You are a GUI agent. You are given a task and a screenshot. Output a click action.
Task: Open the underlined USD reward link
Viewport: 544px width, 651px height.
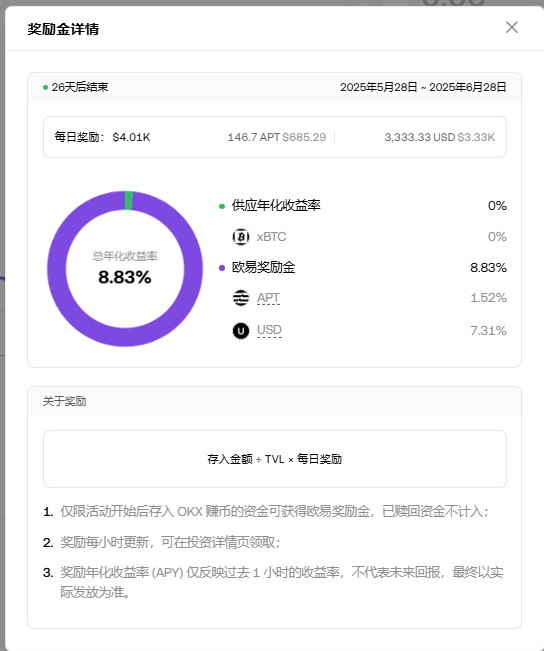coord(269,330)
